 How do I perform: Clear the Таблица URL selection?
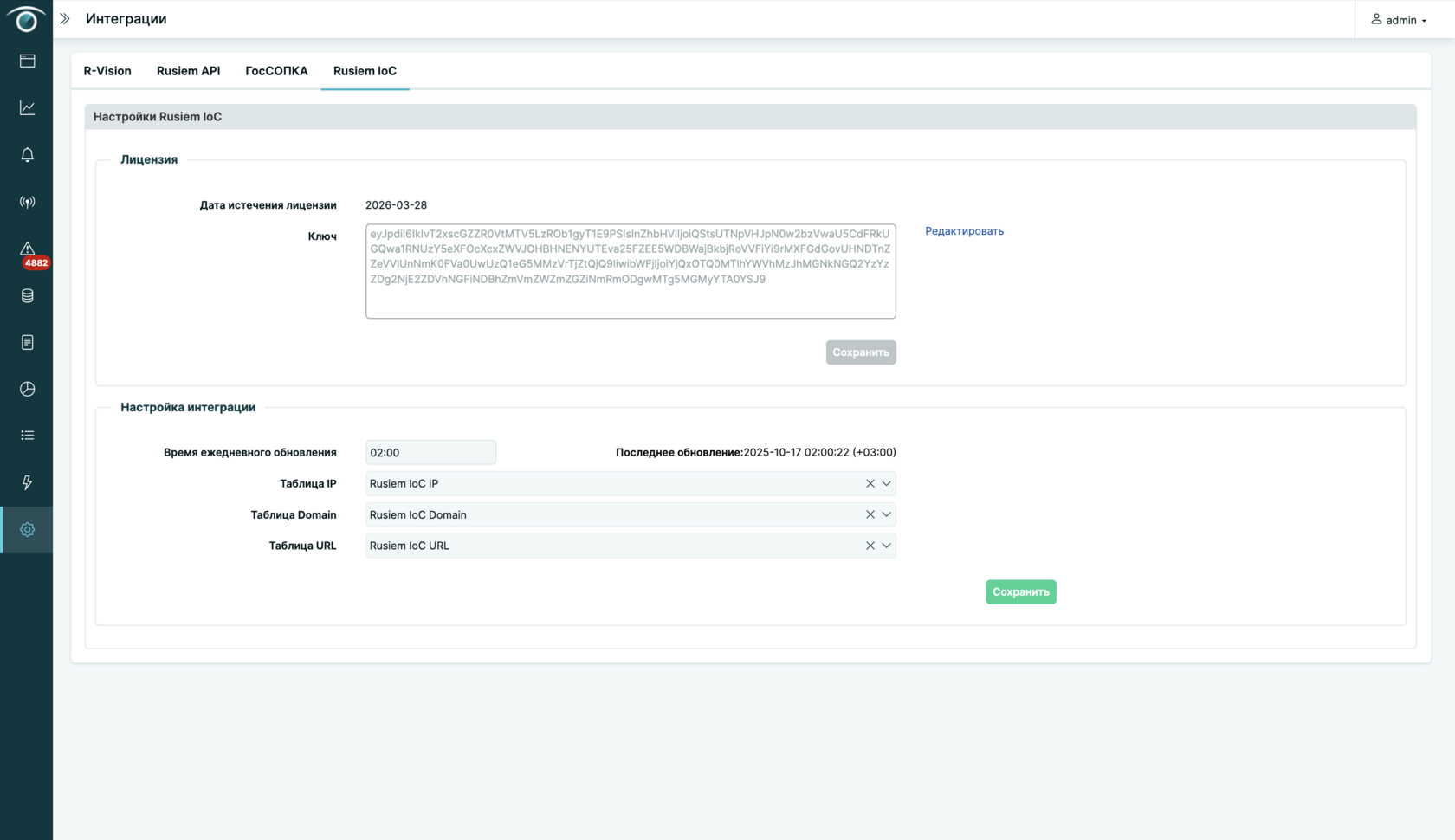click(x=870, y=546)
